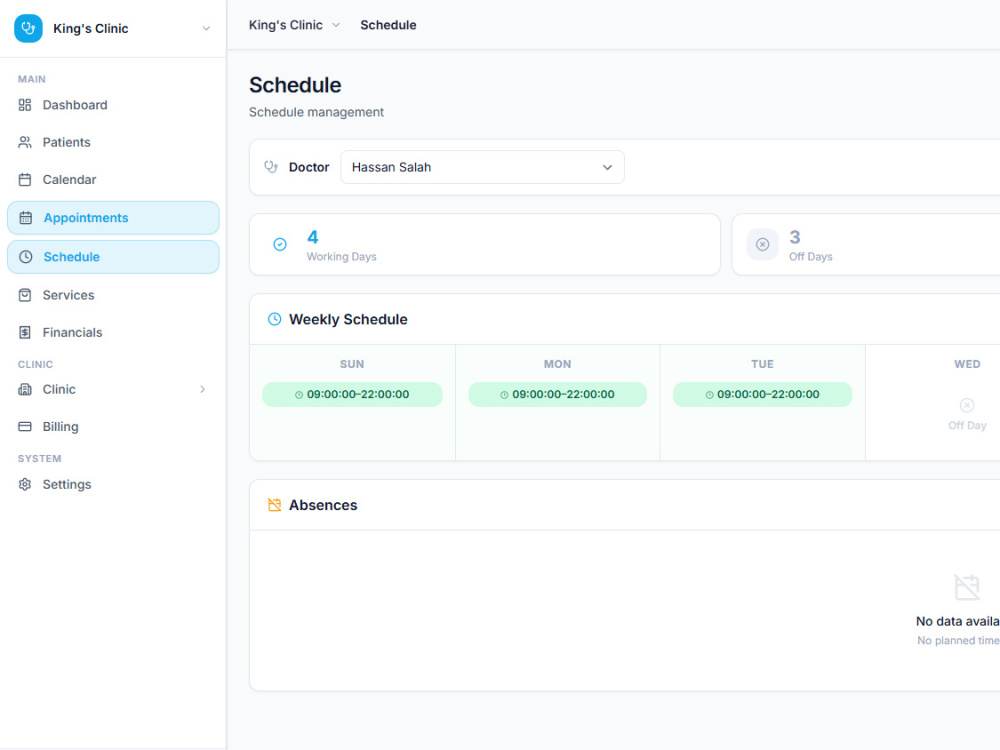Click the King's Clinic stethoscope logo icon
The height and width of the screenshot is (750, 1000).
tap(28, 28)
